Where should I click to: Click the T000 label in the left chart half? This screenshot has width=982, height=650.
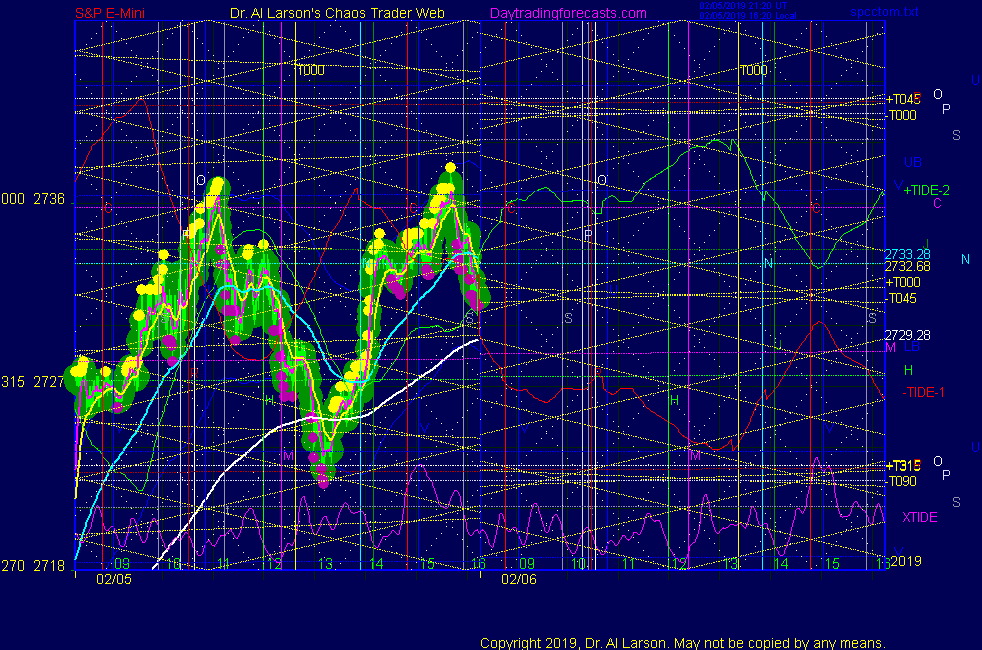[311, 70]
